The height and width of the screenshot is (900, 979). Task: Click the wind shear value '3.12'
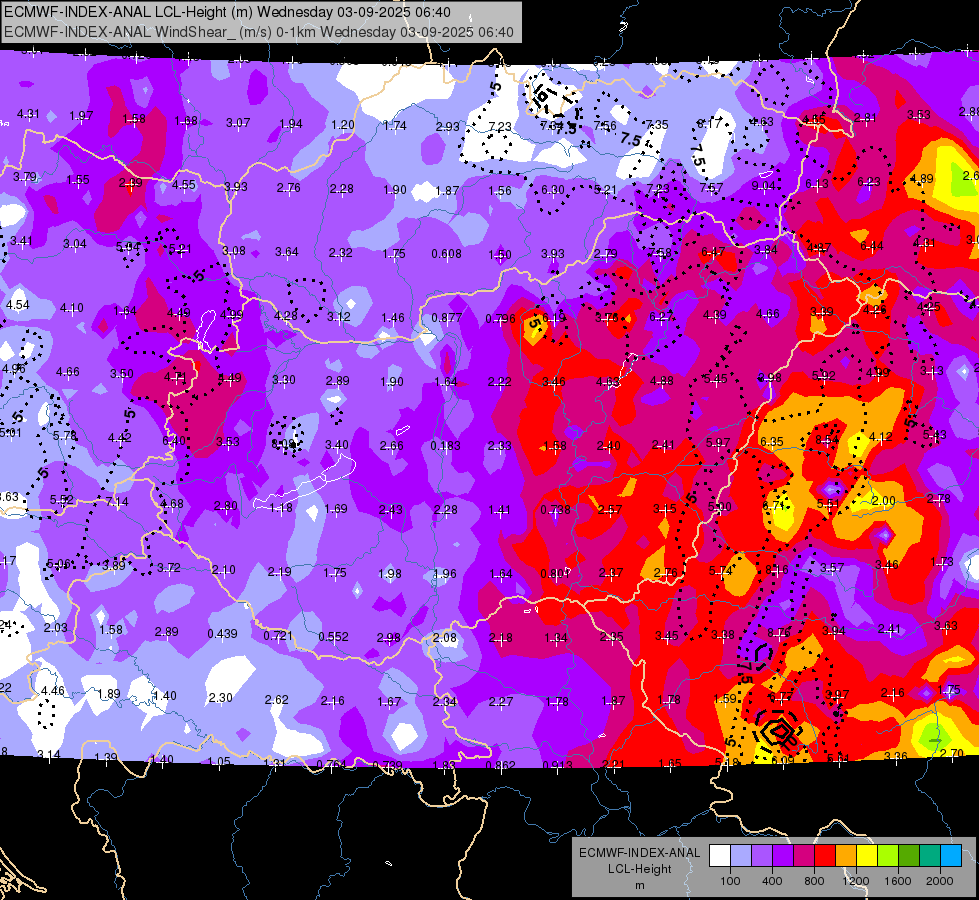(339, 317)
